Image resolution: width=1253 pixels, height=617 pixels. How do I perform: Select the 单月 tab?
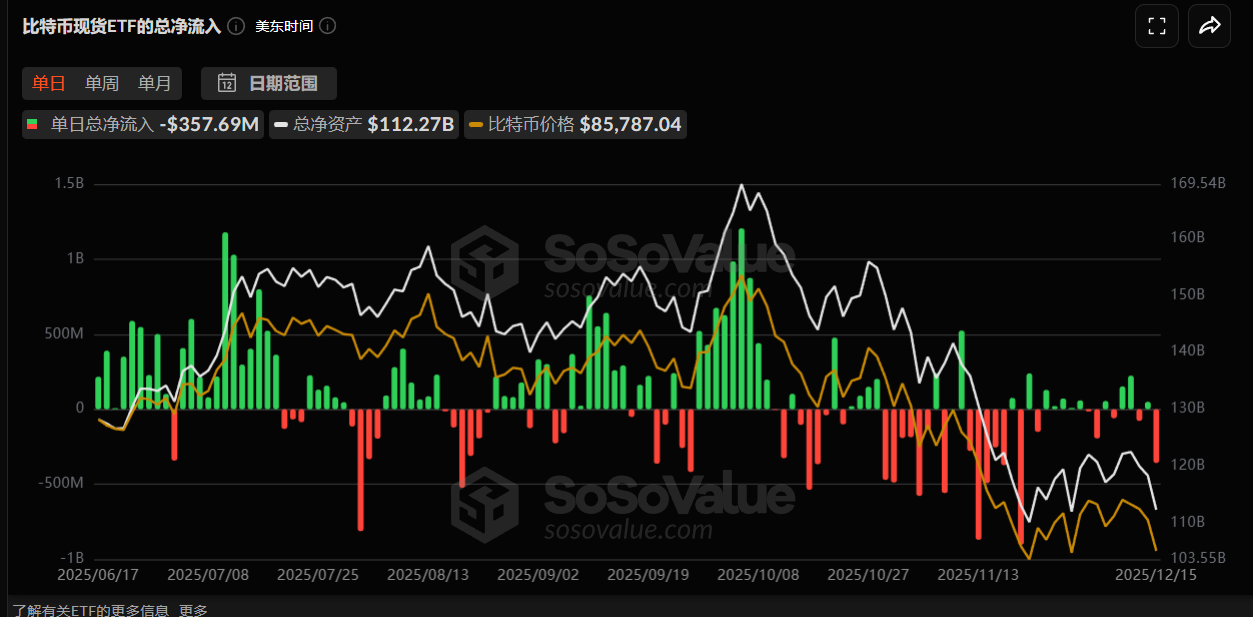[154, 83]
